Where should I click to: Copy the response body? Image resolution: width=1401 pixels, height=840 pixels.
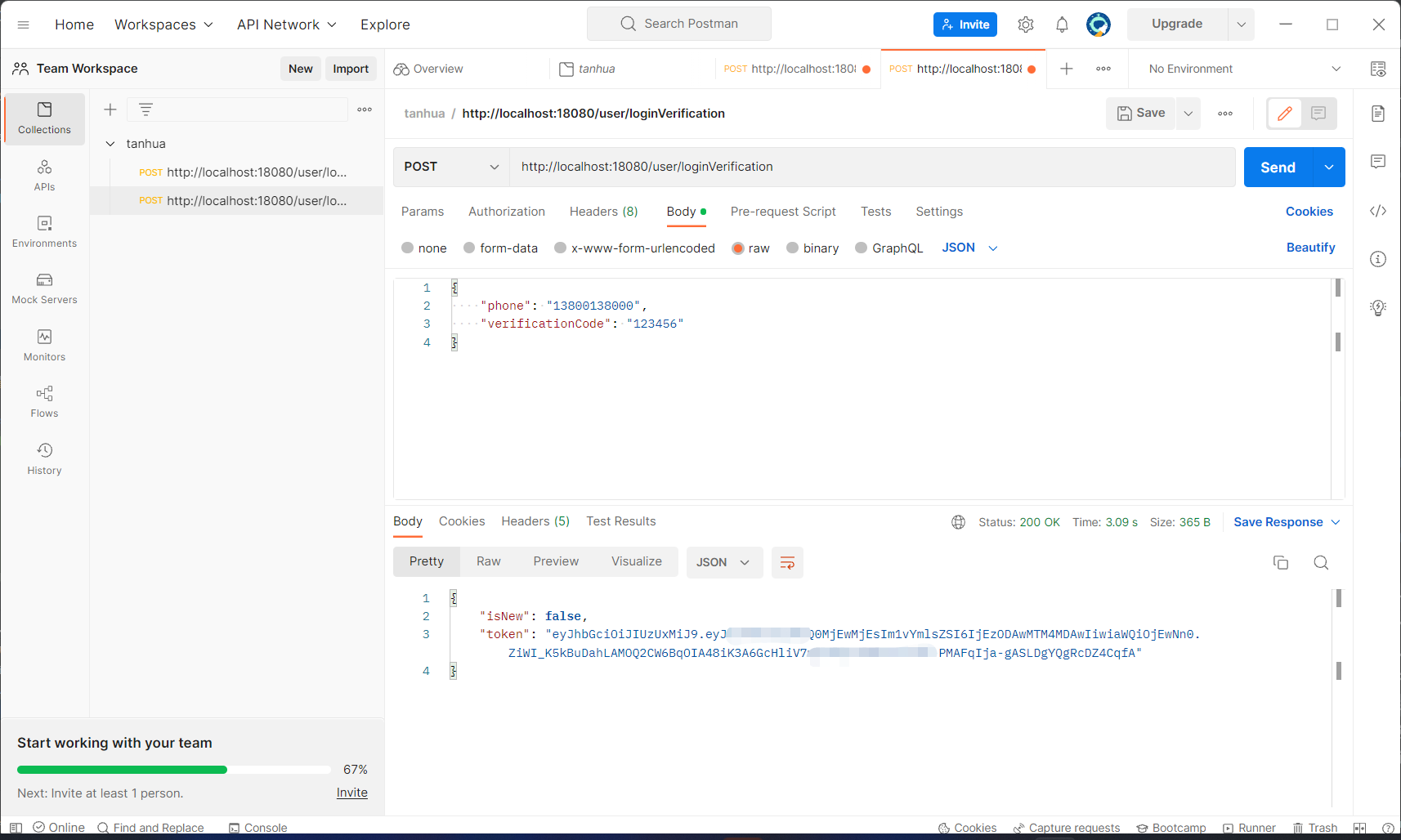click(1281, 562)
